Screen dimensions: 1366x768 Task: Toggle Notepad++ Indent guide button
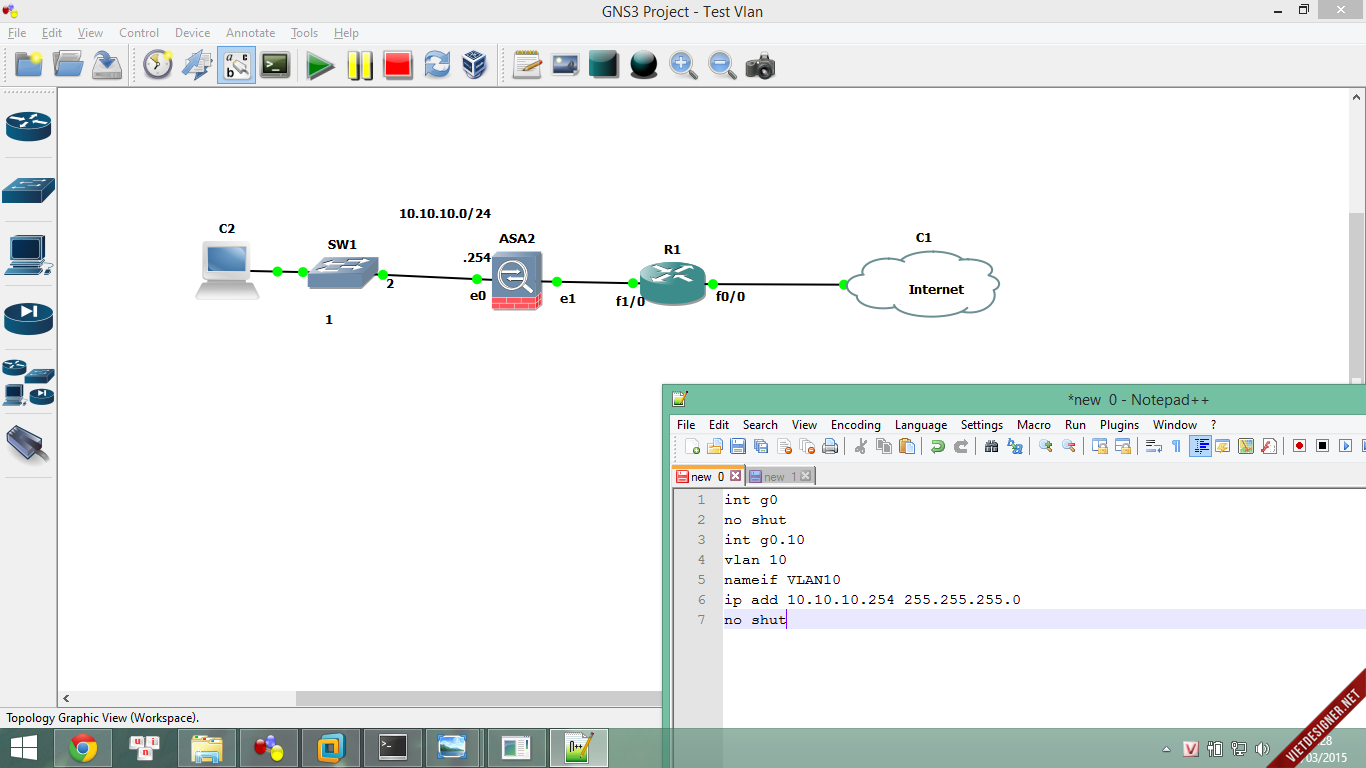click(x=1200, y=446)
